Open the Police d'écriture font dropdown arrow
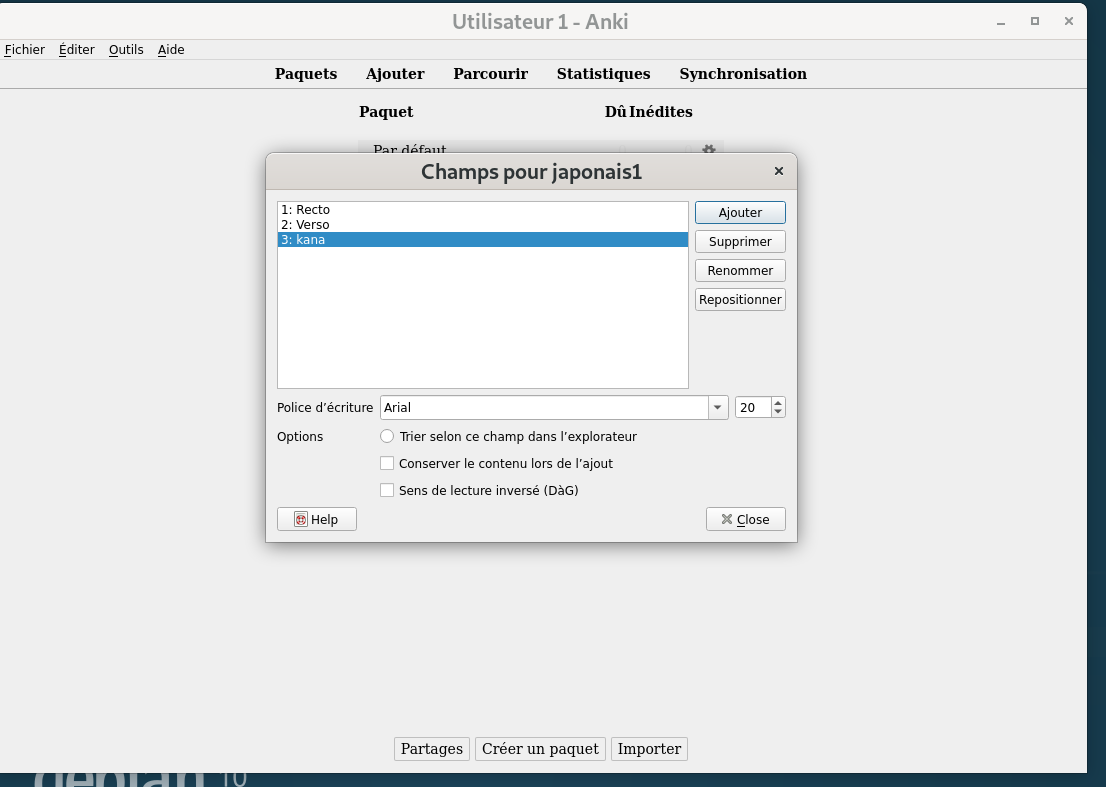The width and height of the screenshot is (1106, 787). click(x=718, y=408)
